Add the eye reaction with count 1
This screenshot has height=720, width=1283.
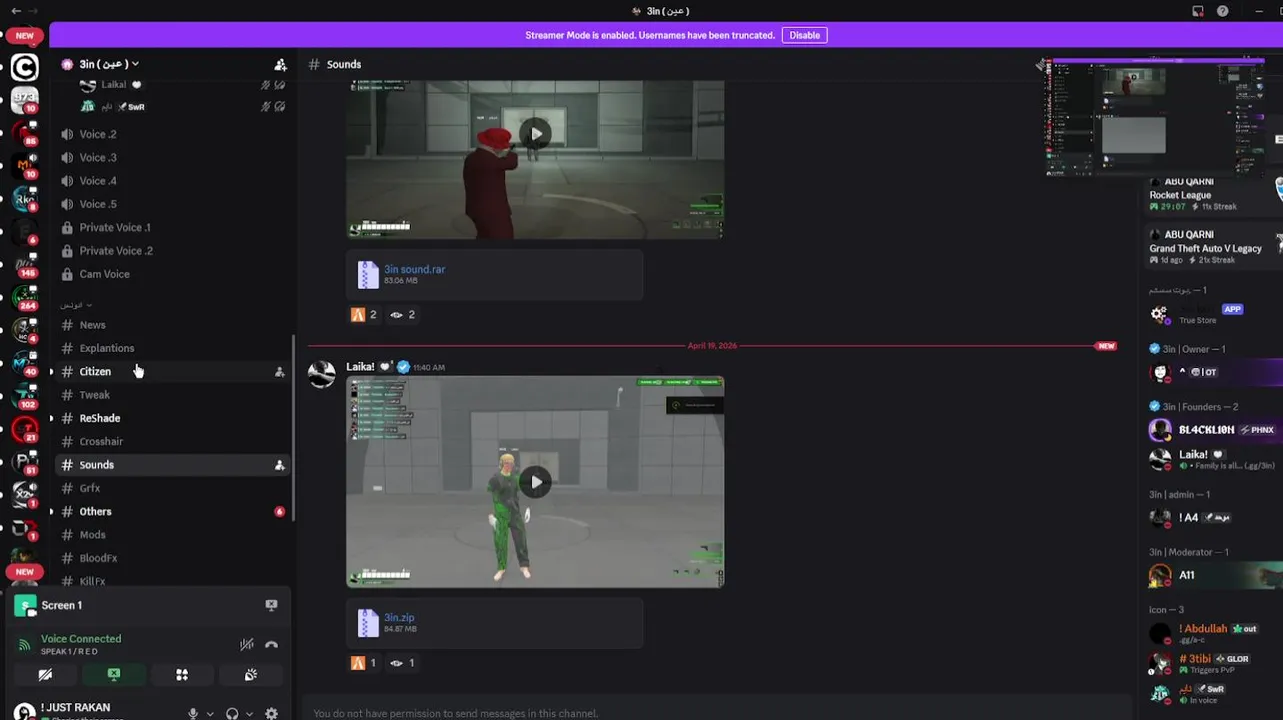(x=402, y=662)
